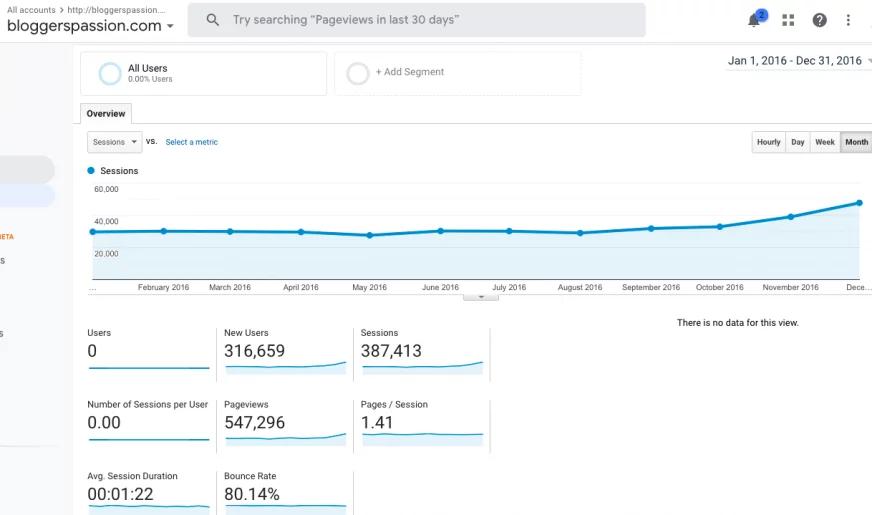Viewport: 872px width, 515px height.
Task: Click the All accounts breadcrumb link
Action: pos(31,9)
